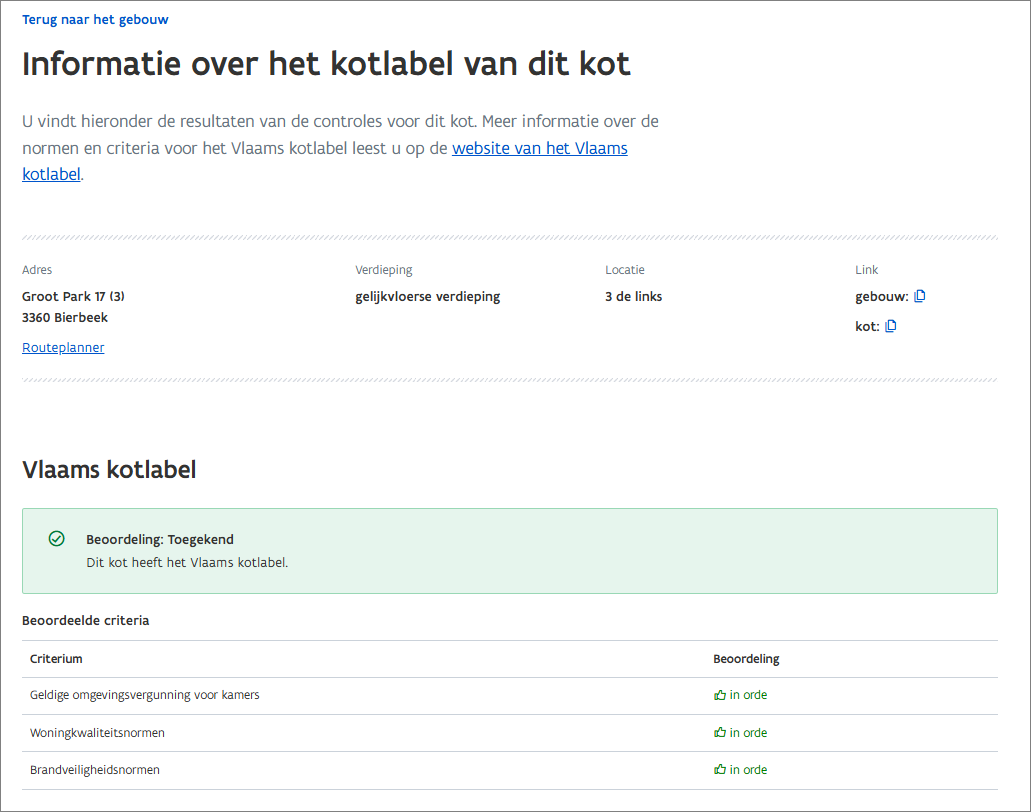Open the website van het Vlaams kotlabel link
Image resolution: width=1031 pixels, height=812 pixels.
[539, 149]
